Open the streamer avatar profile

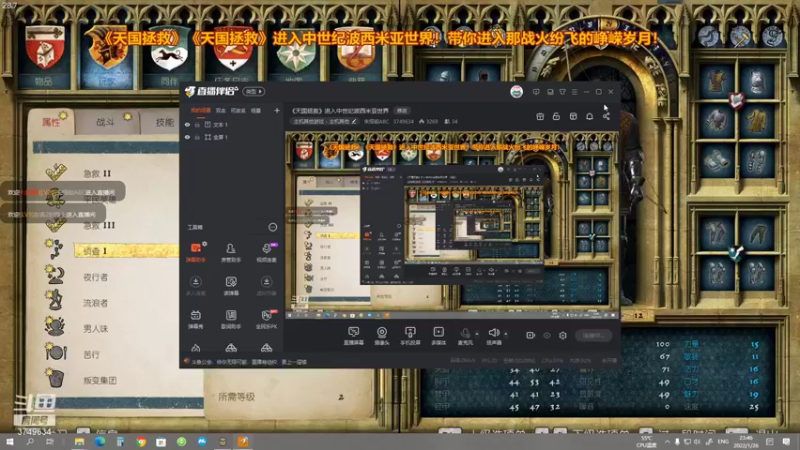516,92
